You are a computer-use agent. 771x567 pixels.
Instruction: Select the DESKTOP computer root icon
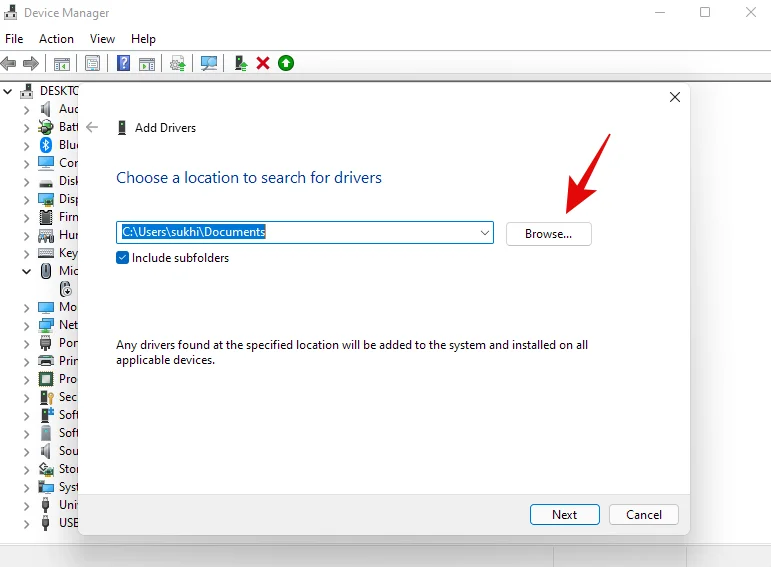coord(27,91)
